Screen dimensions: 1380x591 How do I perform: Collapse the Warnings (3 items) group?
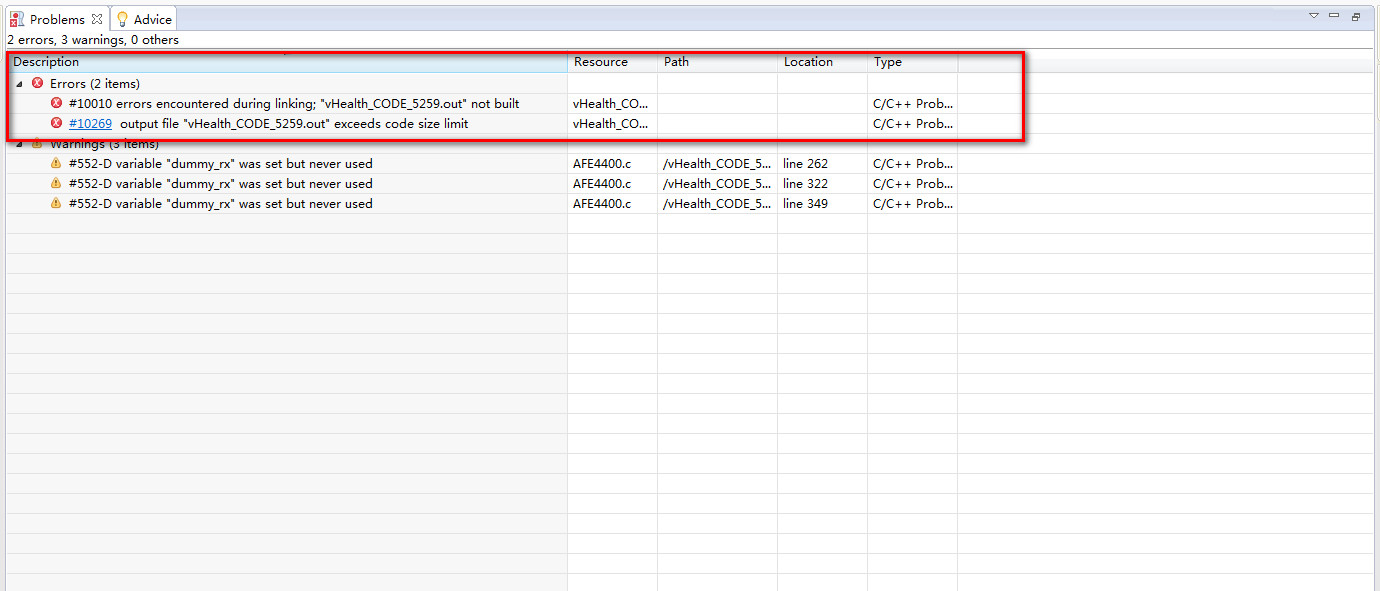click(x=19, y=144)
